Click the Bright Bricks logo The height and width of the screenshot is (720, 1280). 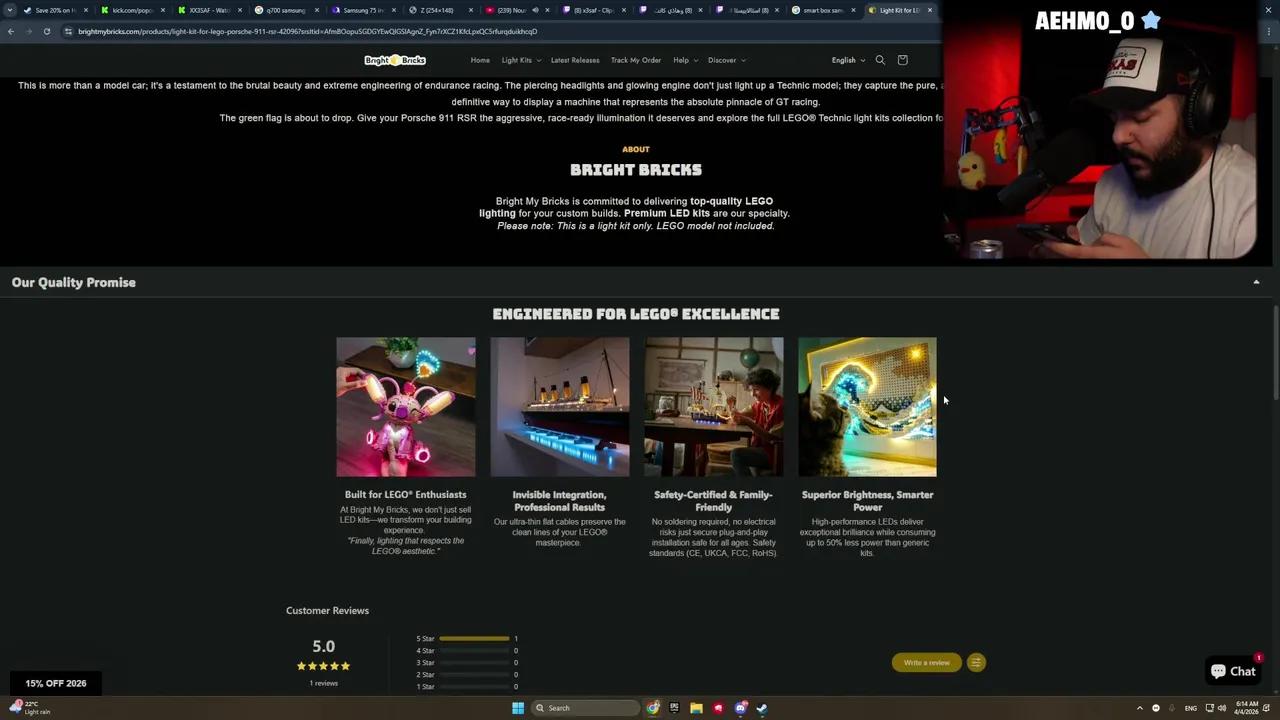click(x=395, y=60)
